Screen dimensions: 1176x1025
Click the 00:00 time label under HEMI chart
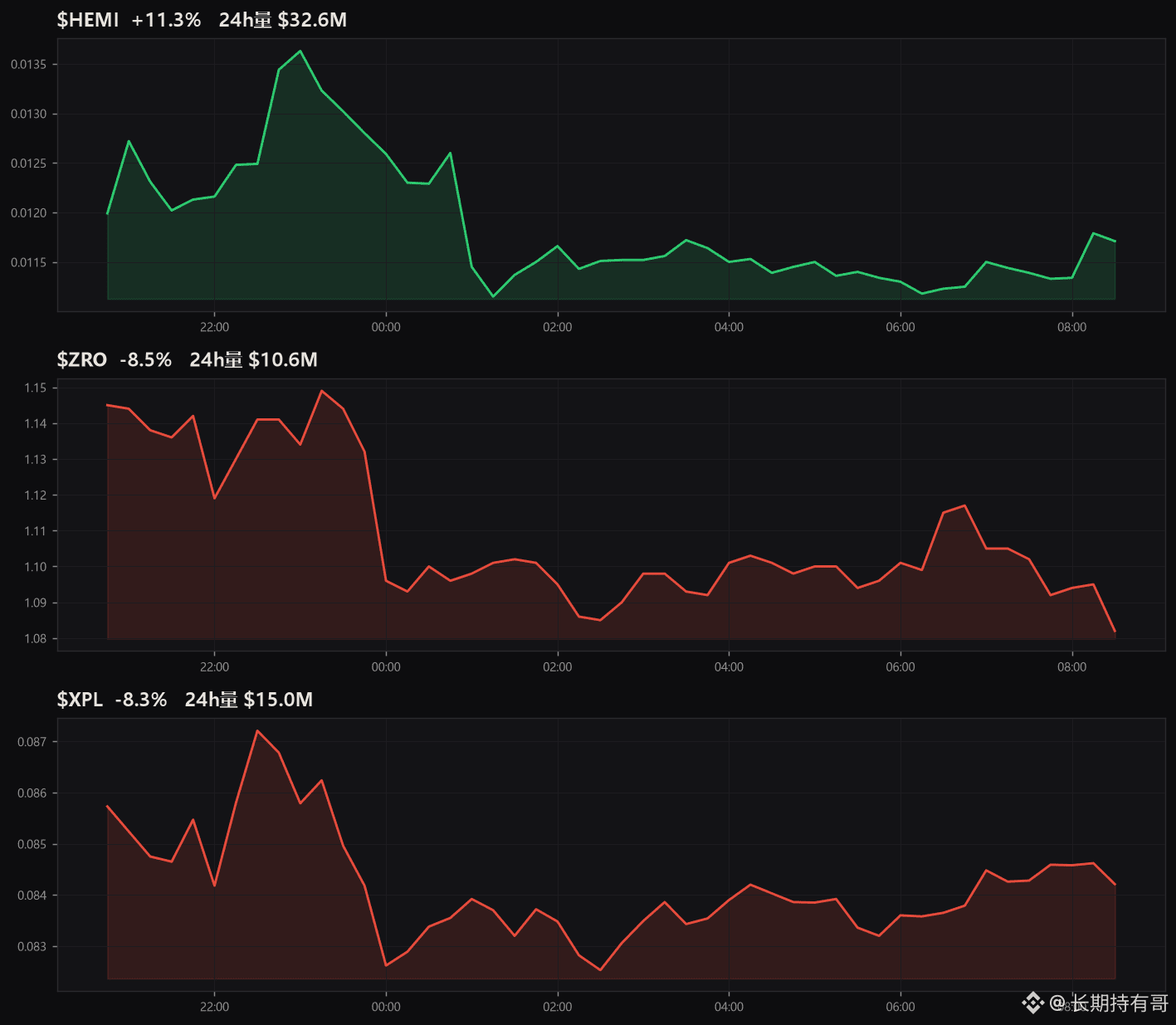pos(386,327)
